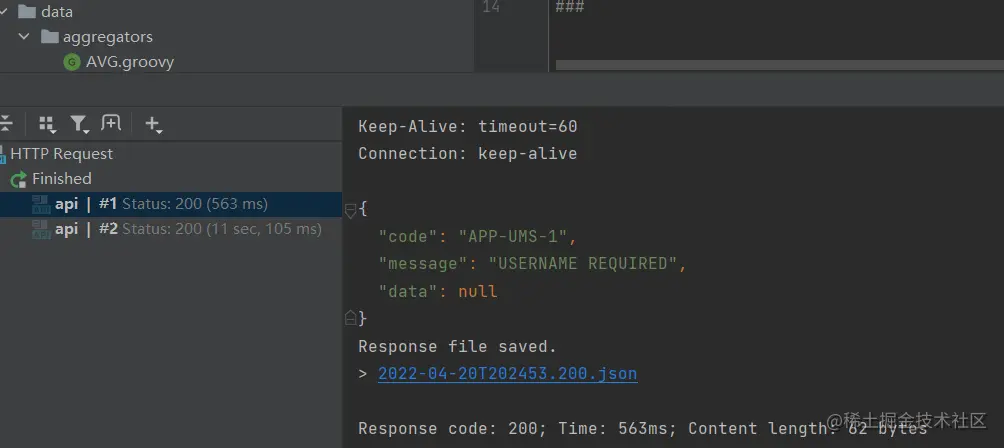This screenshot has height=448, width=1004.
Task: Collapse the aggregators folder chevron
Action: tap(24, 36)
